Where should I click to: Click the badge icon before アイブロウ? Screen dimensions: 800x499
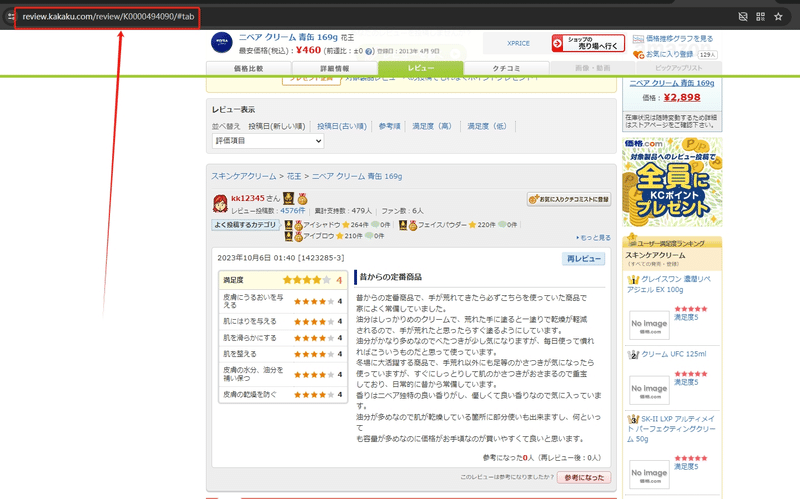click(x=289, y=236)
